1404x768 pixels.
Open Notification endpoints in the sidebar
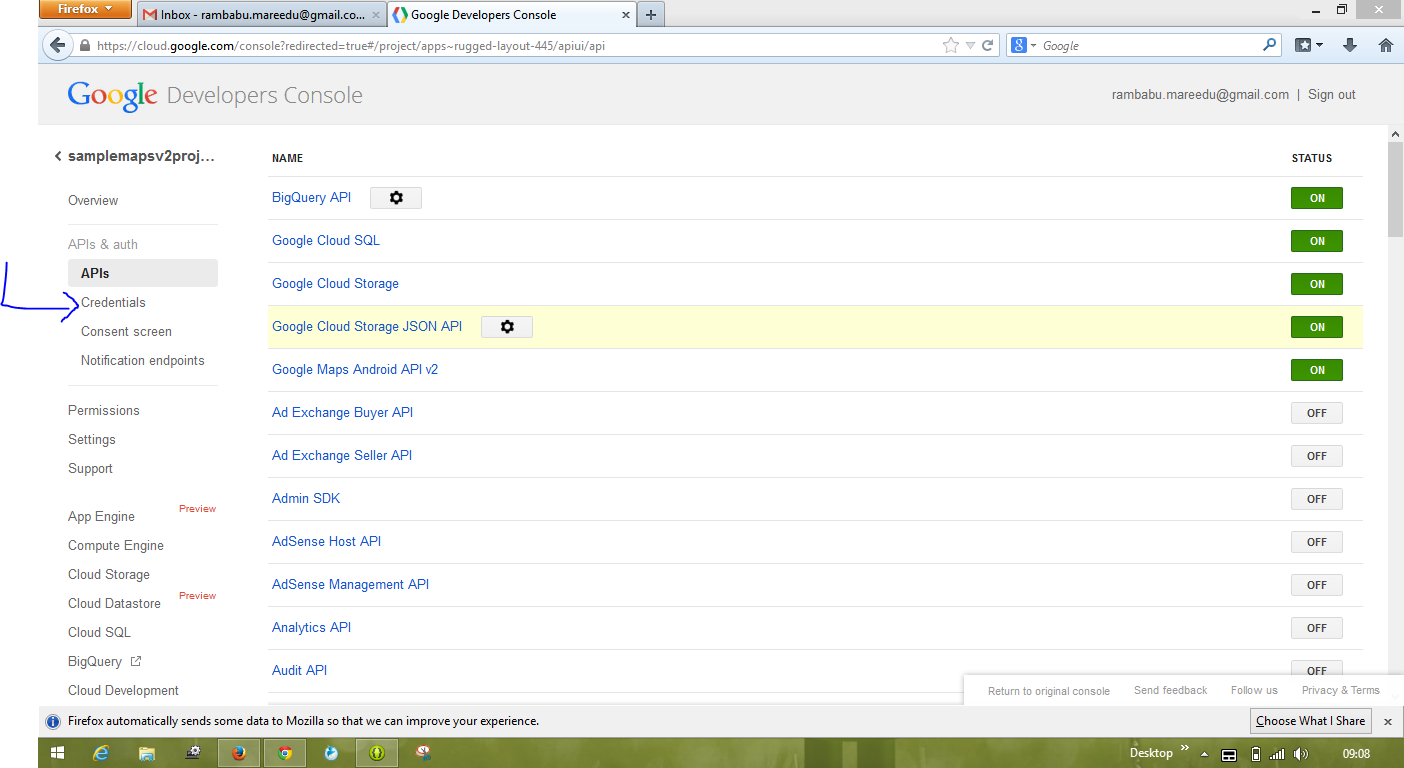click(143, 360)
